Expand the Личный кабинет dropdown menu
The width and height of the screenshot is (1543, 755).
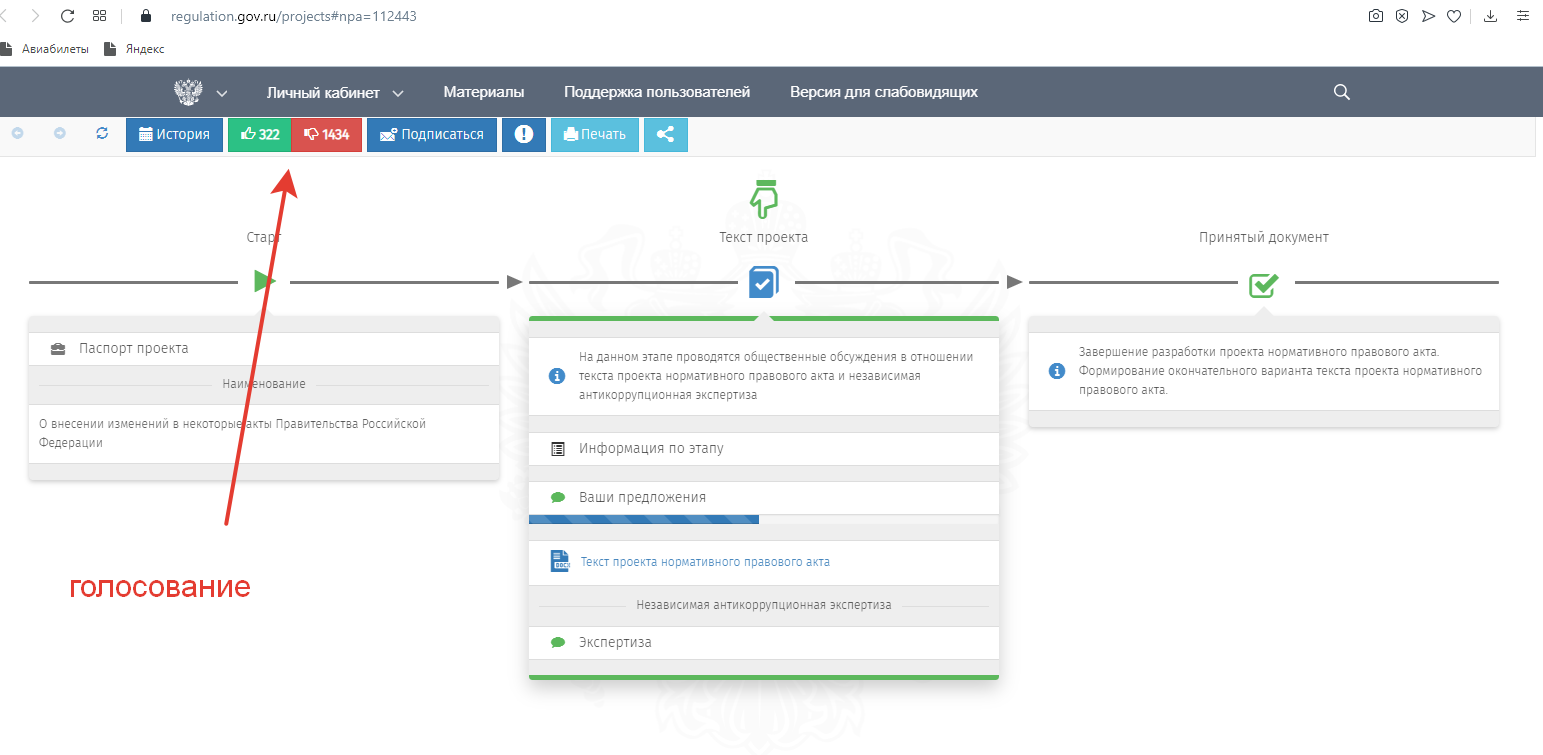(x=334, y=92)
